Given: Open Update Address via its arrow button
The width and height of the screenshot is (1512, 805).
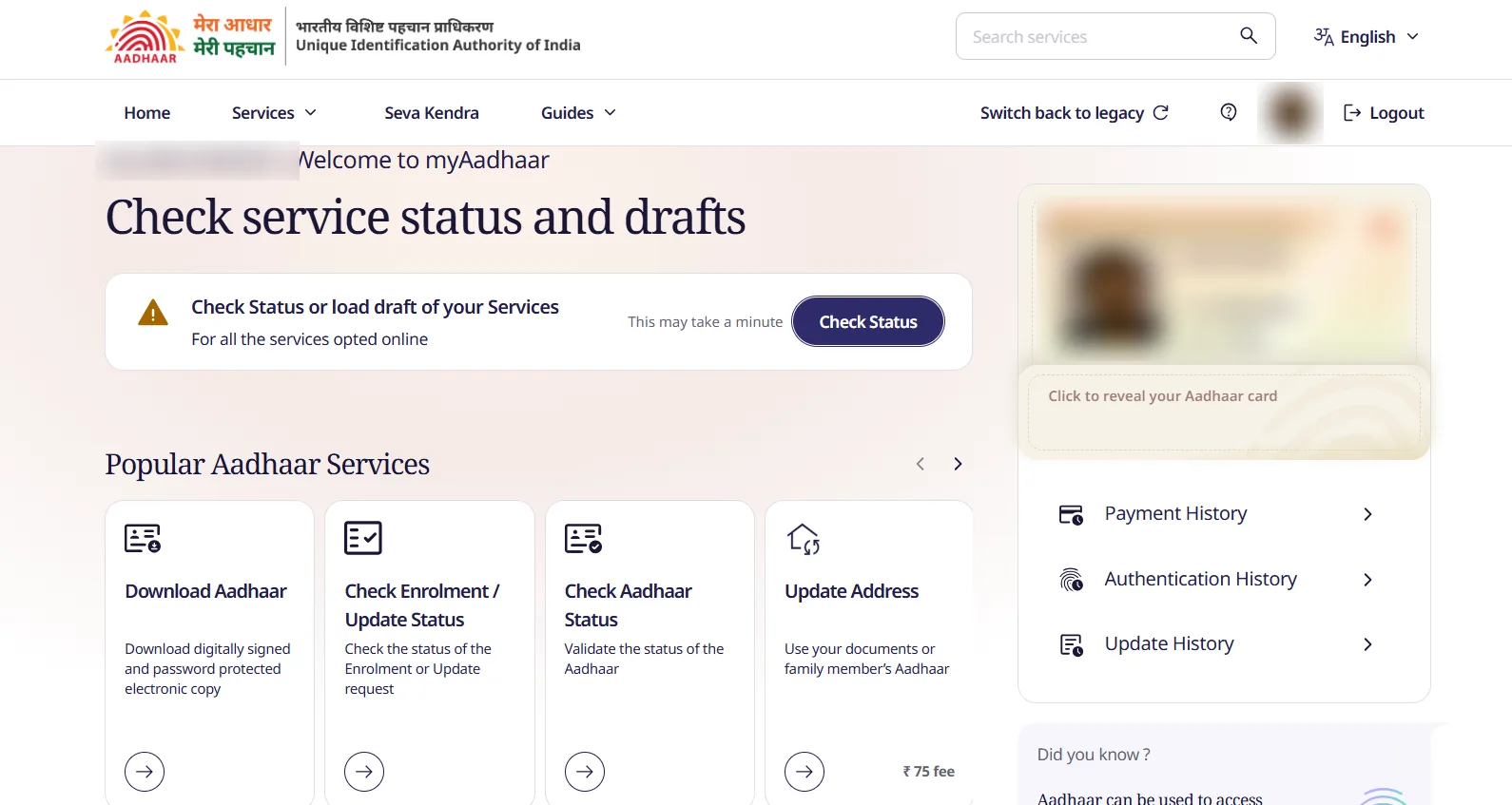Looking at the screenshot, I should (x=804, y=772).
